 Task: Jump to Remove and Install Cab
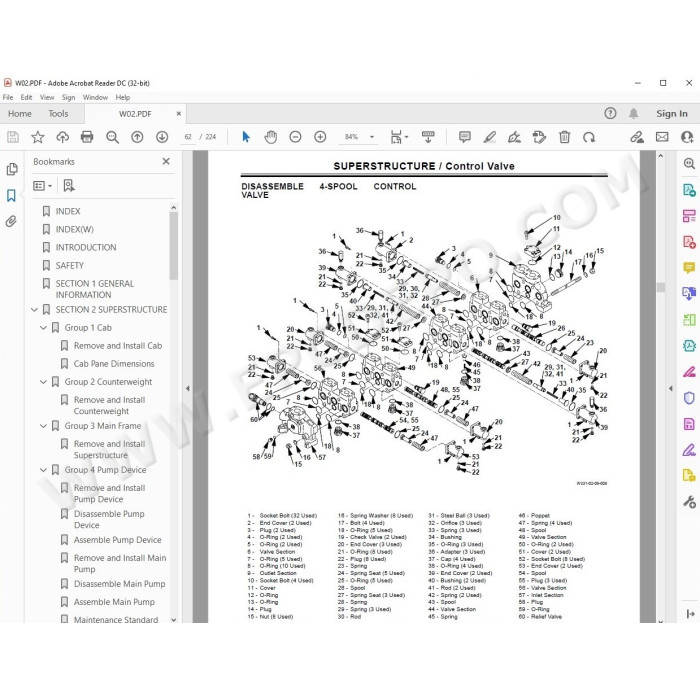pyautogui.click(x=118, y=346)
